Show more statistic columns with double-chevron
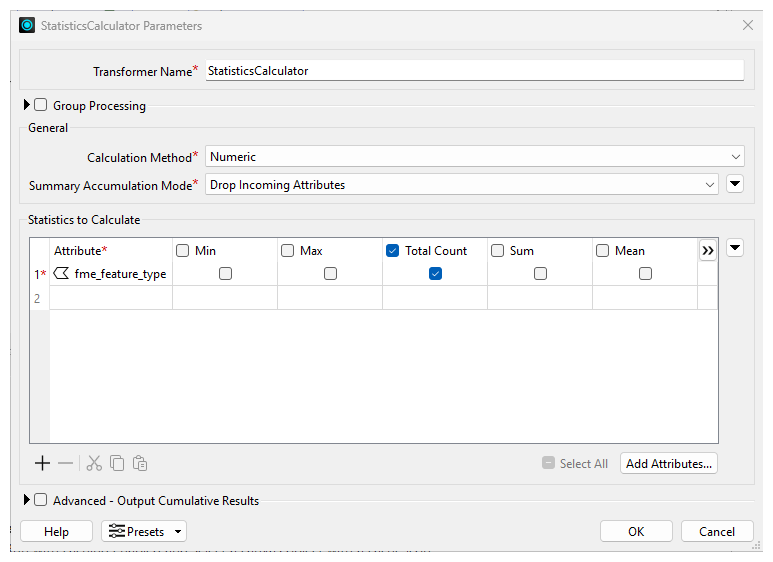This screenshot has height=562, width=773. tap(708, 250)
